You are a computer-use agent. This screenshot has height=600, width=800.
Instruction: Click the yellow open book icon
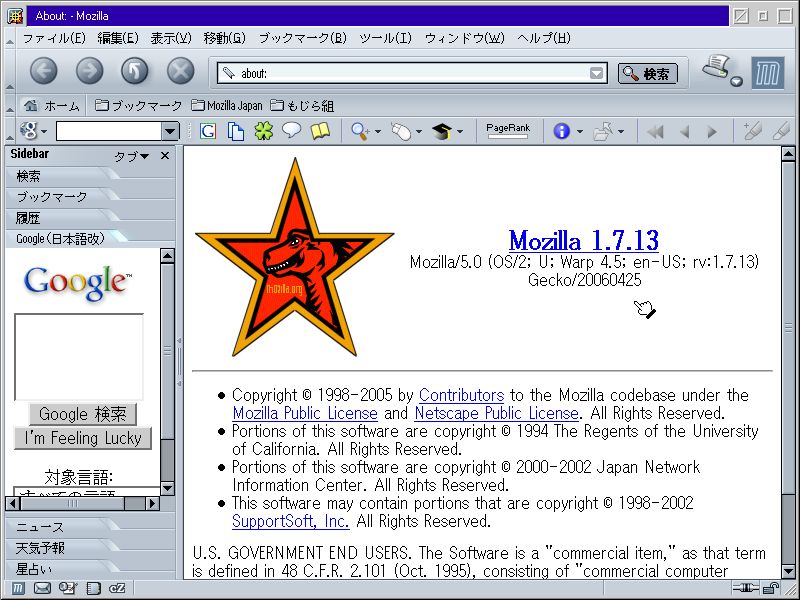pyautogui.click(x=320, y=131)
